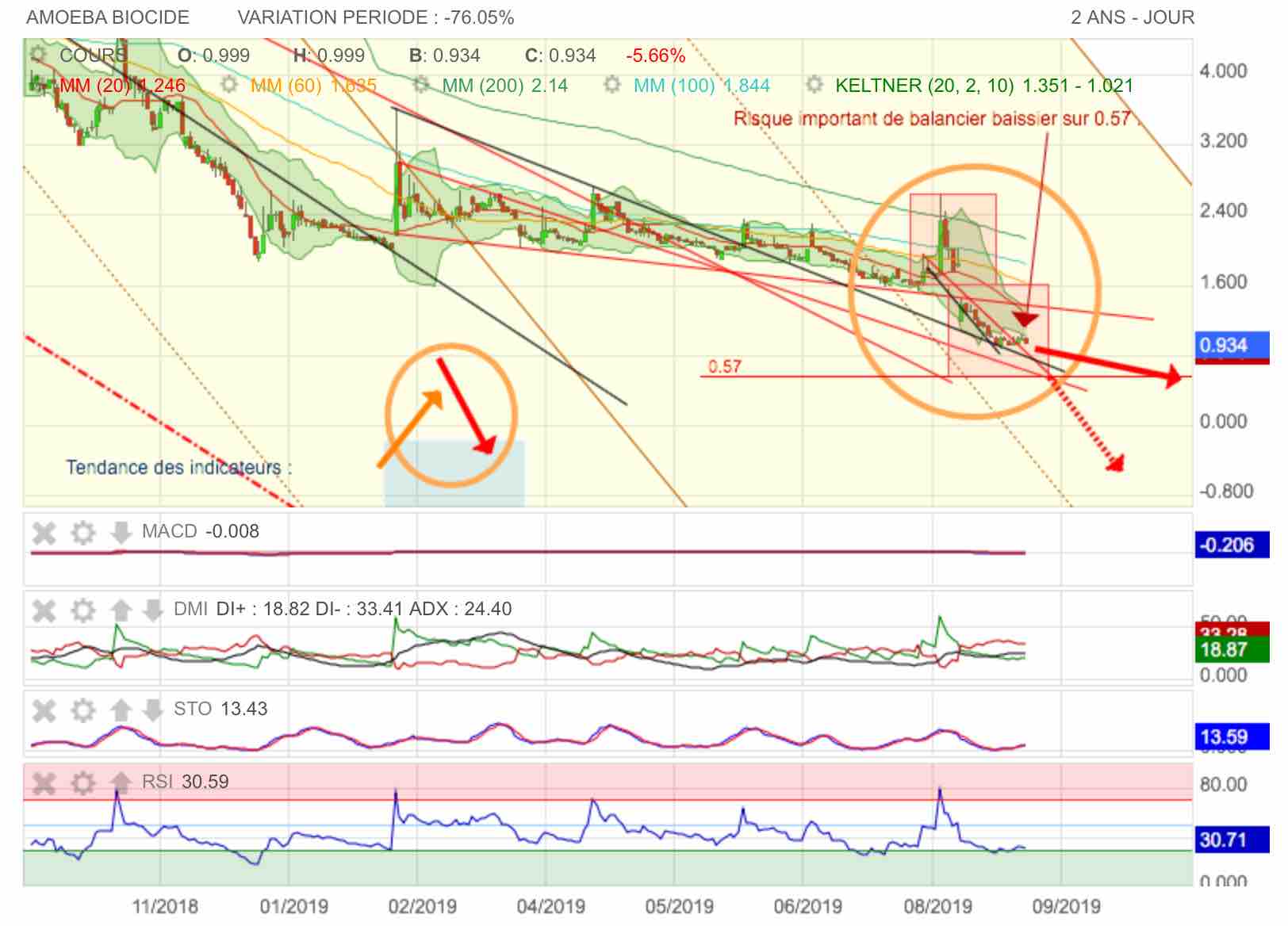Click the current price tag 0.934
The height and width of the screenshot is (926, 1288).
click(x=1232, y=346)
